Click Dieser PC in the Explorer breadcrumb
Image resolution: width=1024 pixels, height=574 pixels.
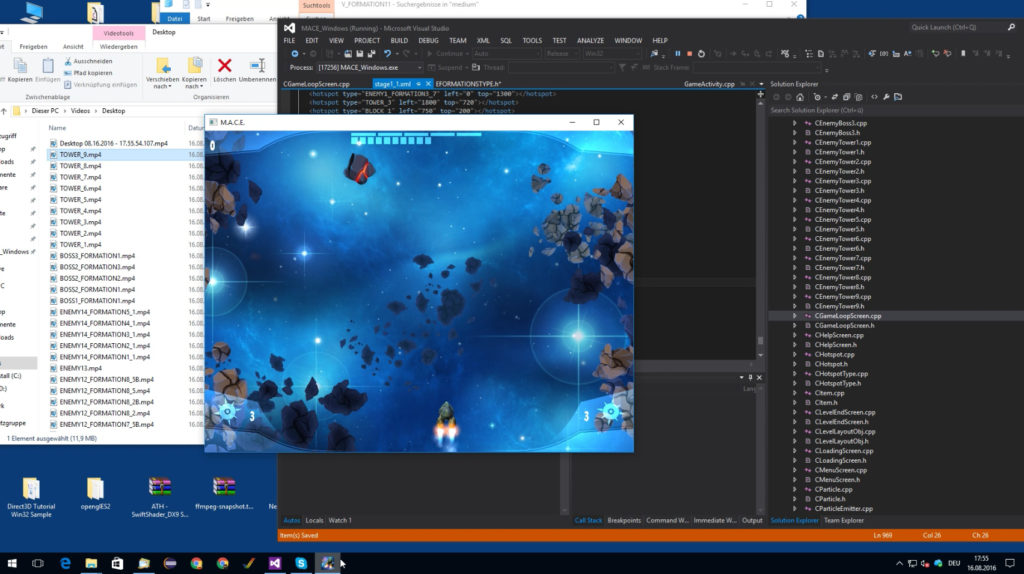[45, 111]
